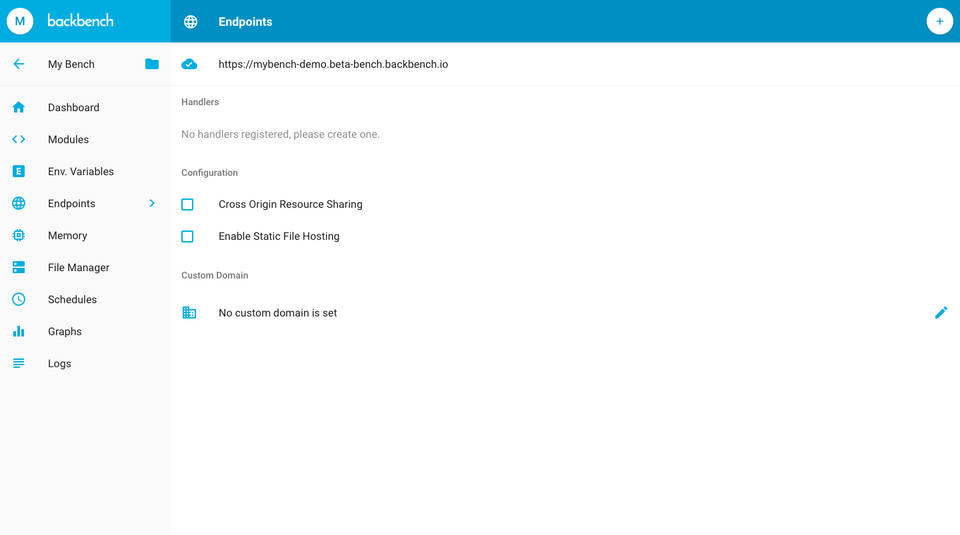This screenshot has width=960, height=535.
Task: Click the plus add endpoint button
Action: click(939, 21)
